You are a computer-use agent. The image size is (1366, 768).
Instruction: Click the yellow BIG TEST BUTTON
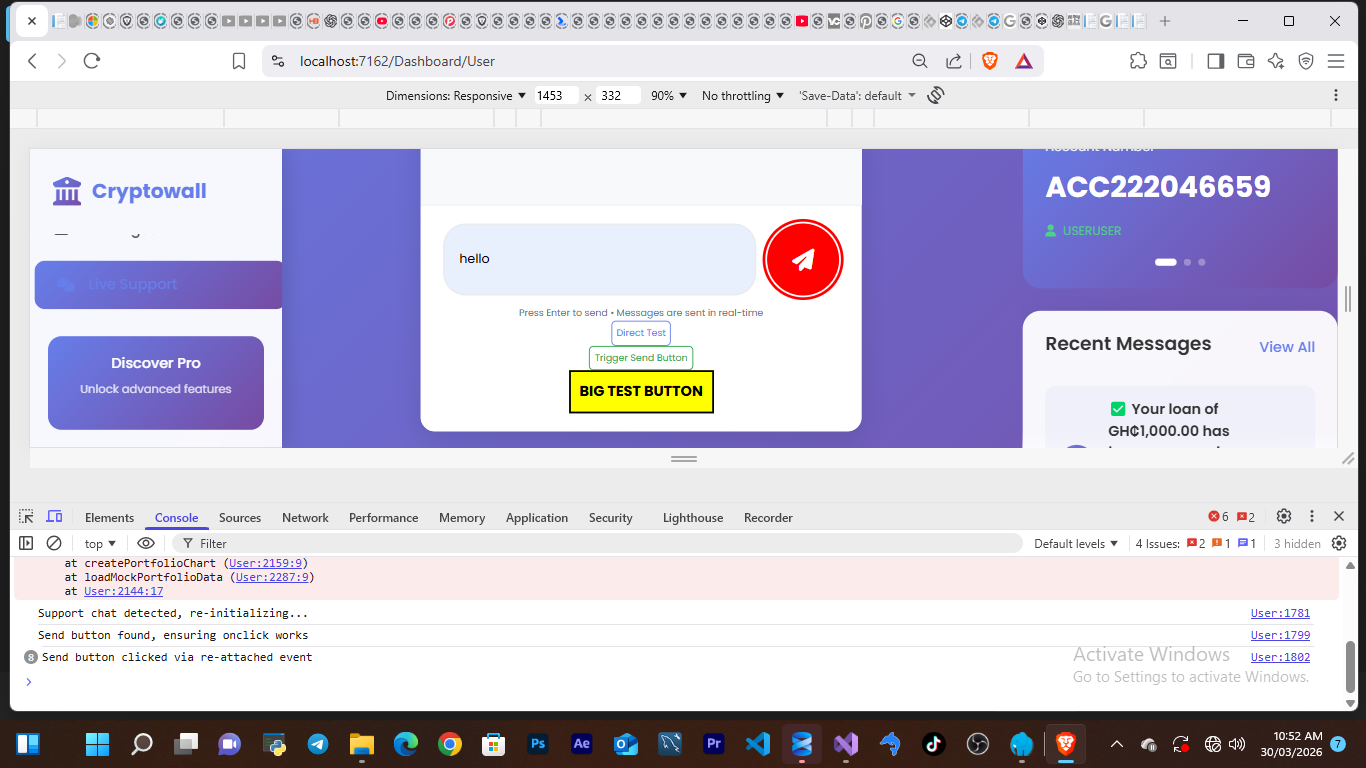[x=641, y=391]
